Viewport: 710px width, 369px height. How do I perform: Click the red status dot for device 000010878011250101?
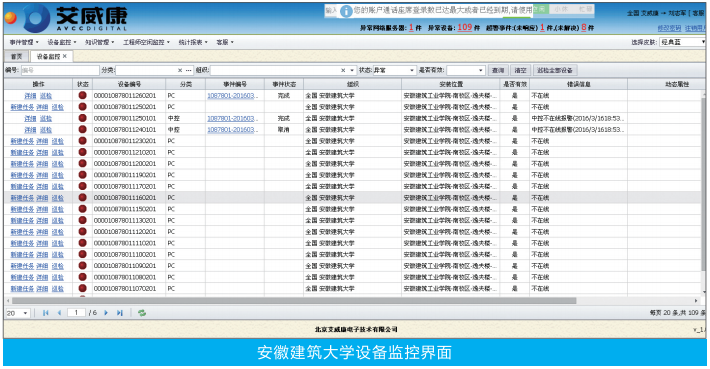click(x=82, y=118)
